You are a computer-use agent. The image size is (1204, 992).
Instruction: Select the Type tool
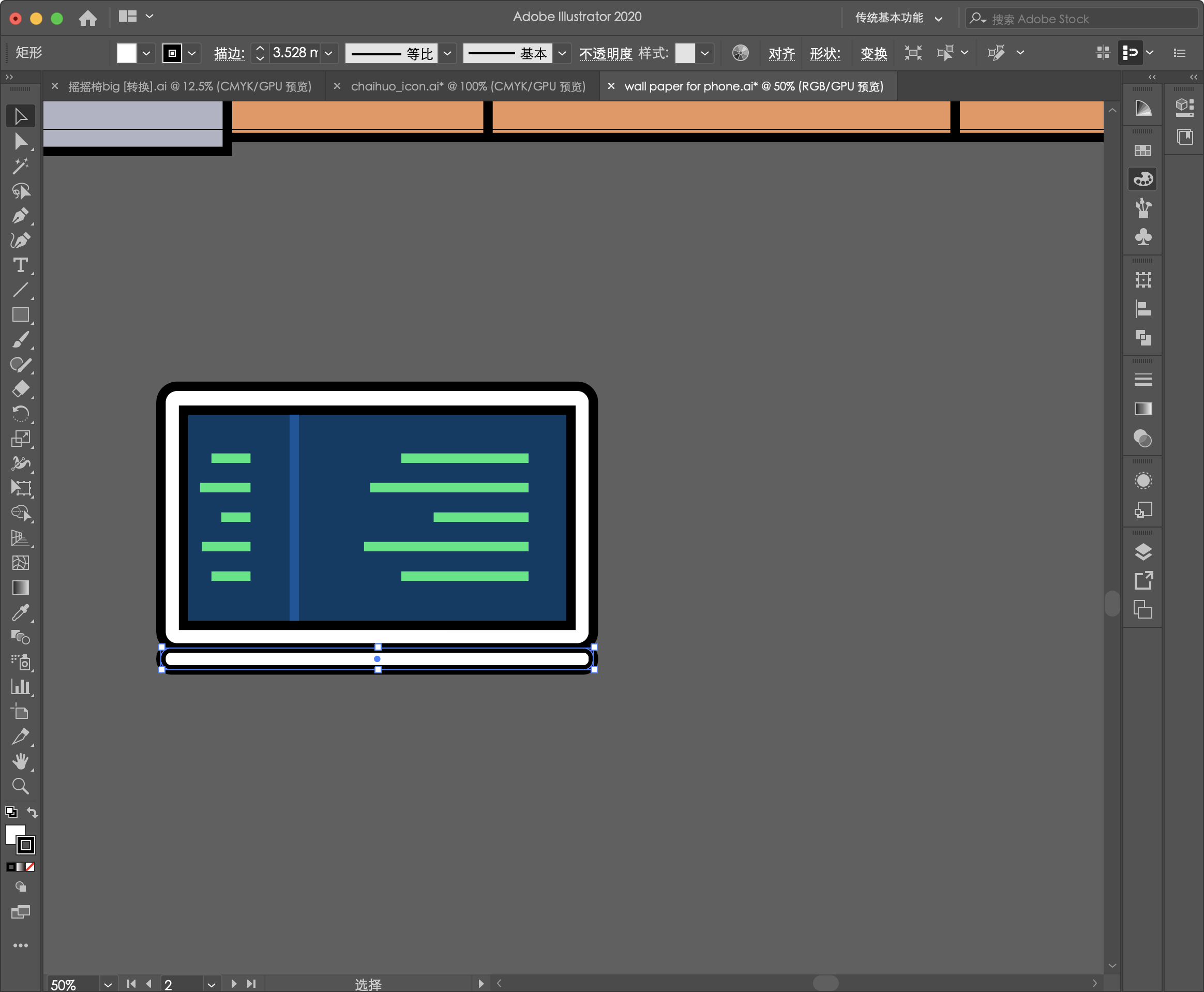click(x=21, y=265)
